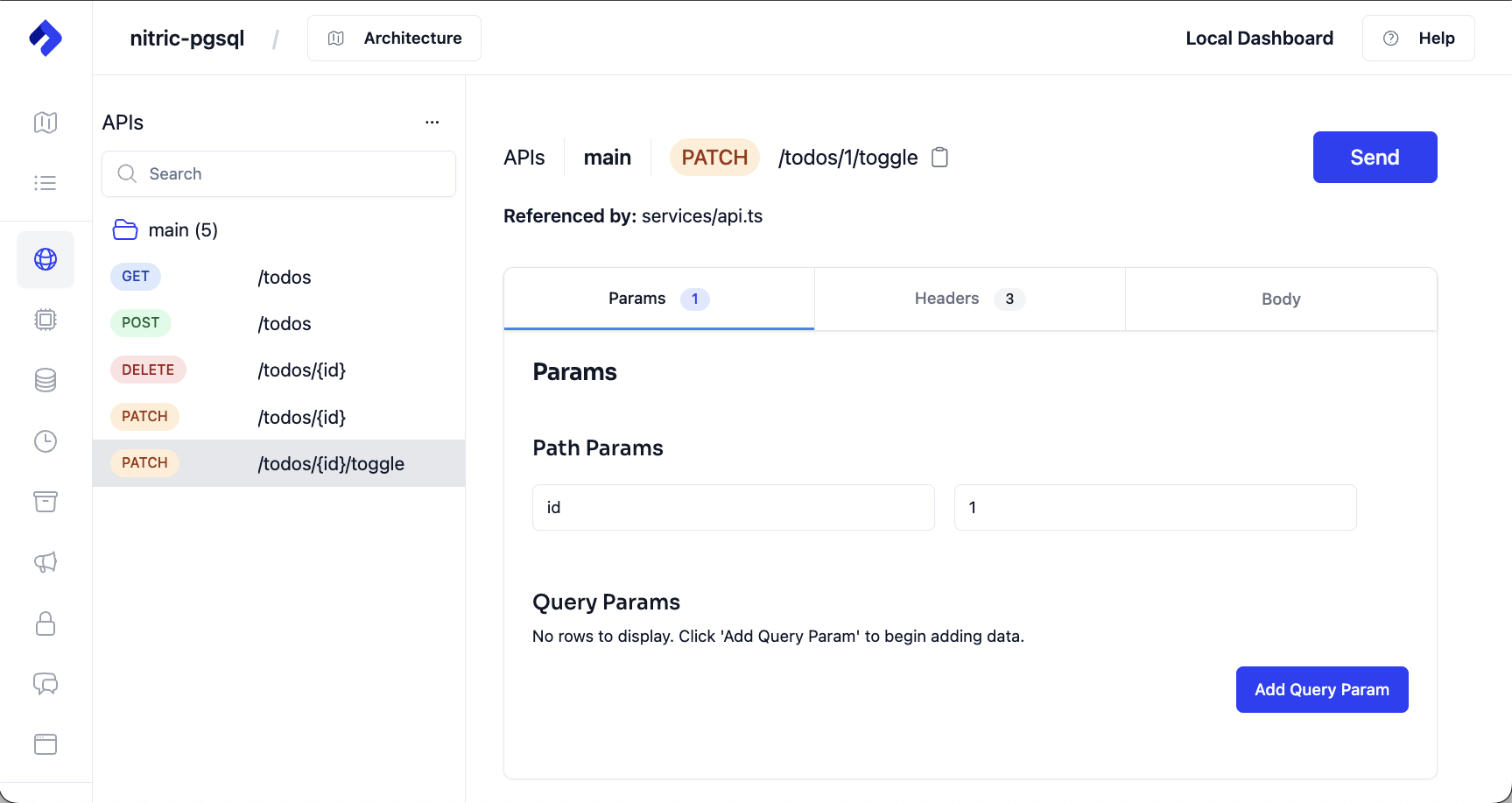The image size is (1512, 803).
Task: Click the Local Dashboard title text
Action: (x=1259, y=39)
